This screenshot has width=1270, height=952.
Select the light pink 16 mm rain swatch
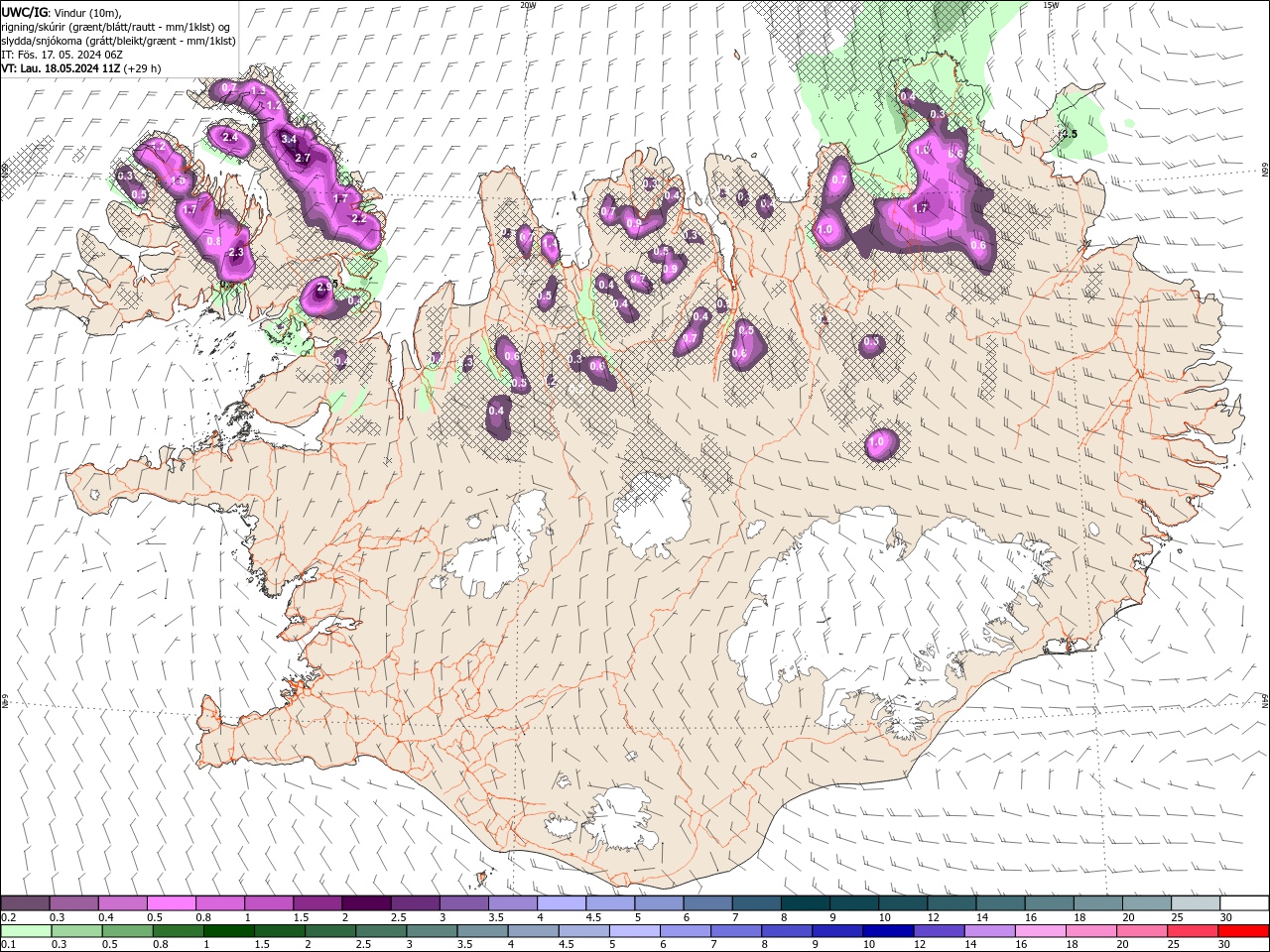[1040, 931]
